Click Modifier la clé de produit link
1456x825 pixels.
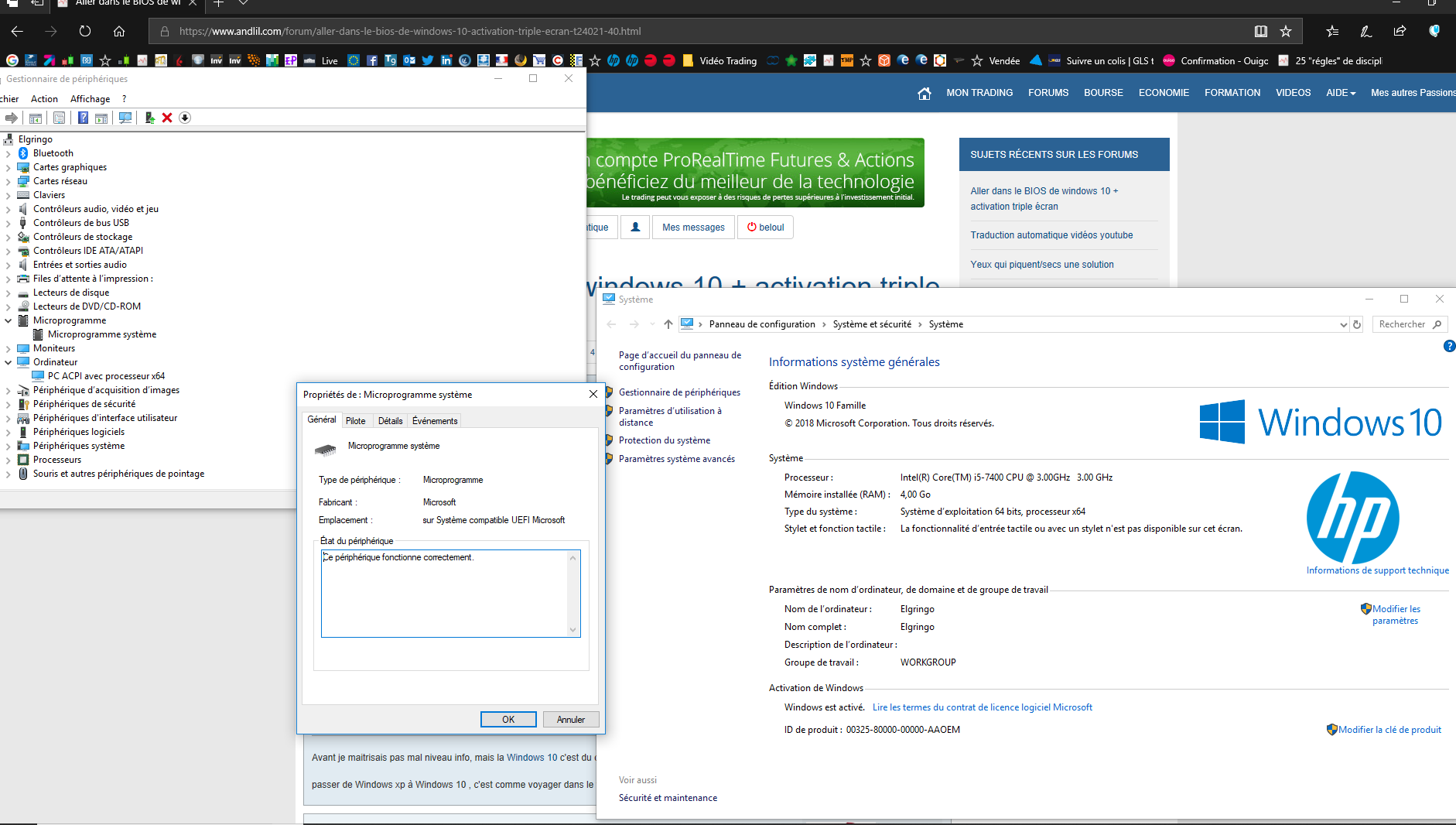[1389, 730]
